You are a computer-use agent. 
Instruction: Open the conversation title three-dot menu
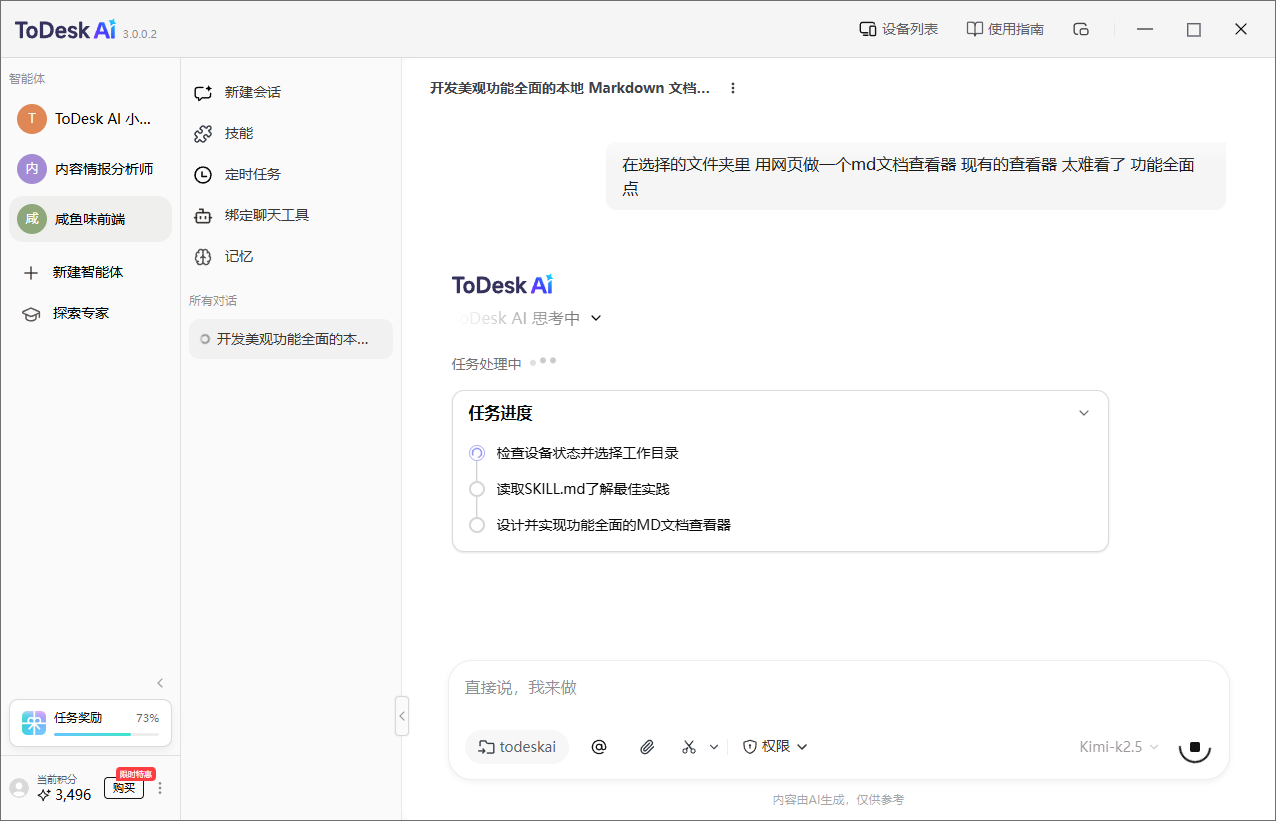click(x=733, y=88)
